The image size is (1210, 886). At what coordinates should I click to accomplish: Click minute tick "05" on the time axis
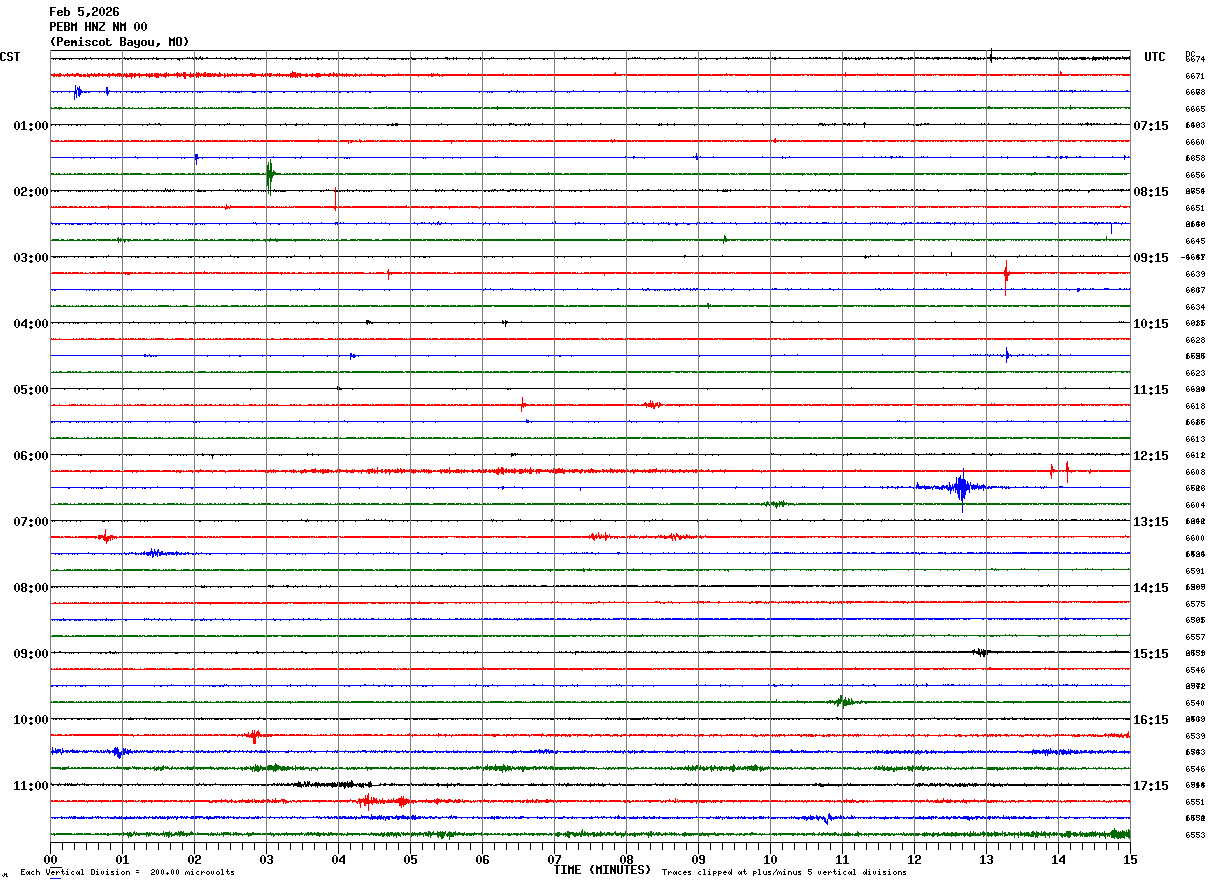410,859
